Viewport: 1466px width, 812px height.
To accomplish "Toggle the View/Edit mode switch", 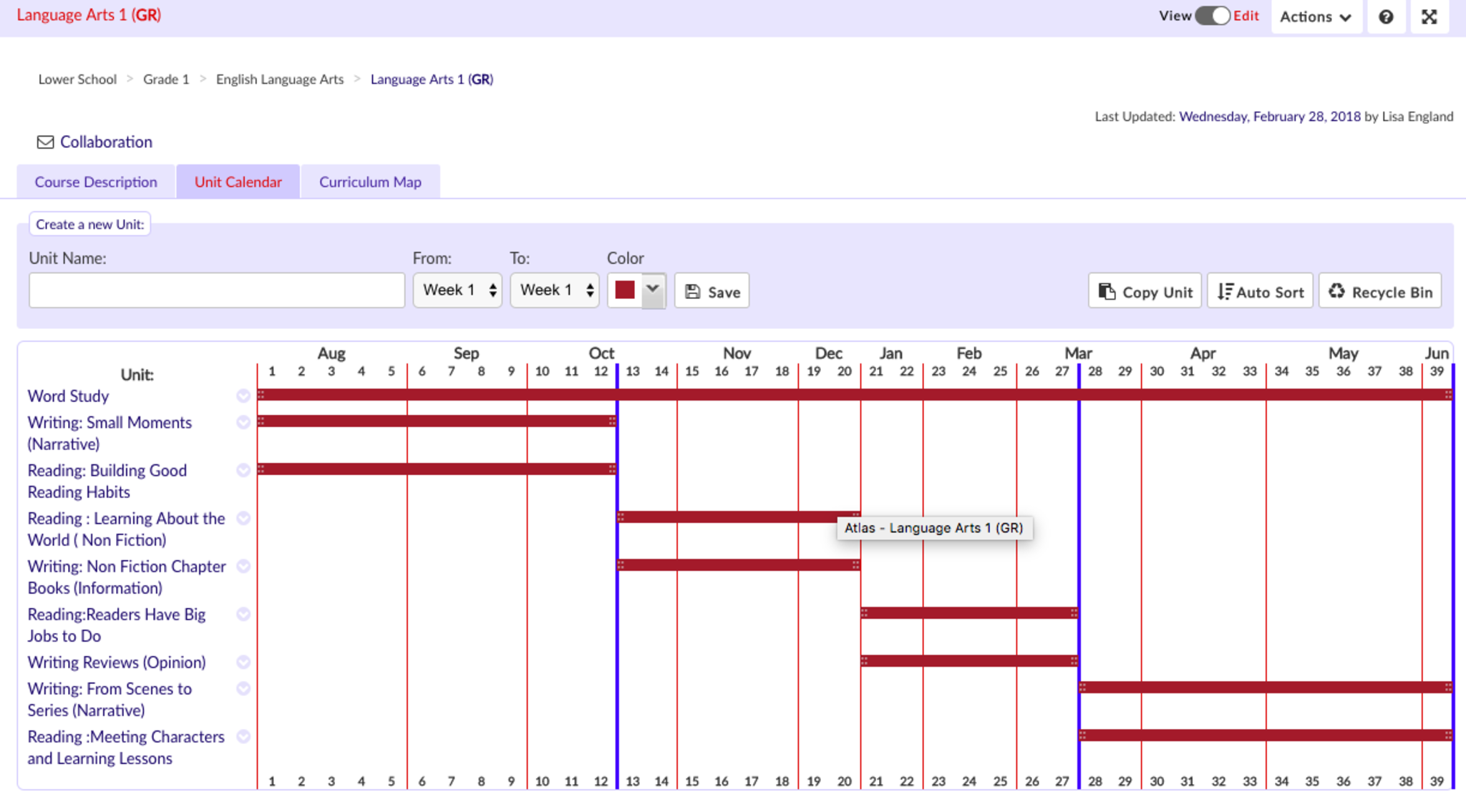I will (1212, 16).
